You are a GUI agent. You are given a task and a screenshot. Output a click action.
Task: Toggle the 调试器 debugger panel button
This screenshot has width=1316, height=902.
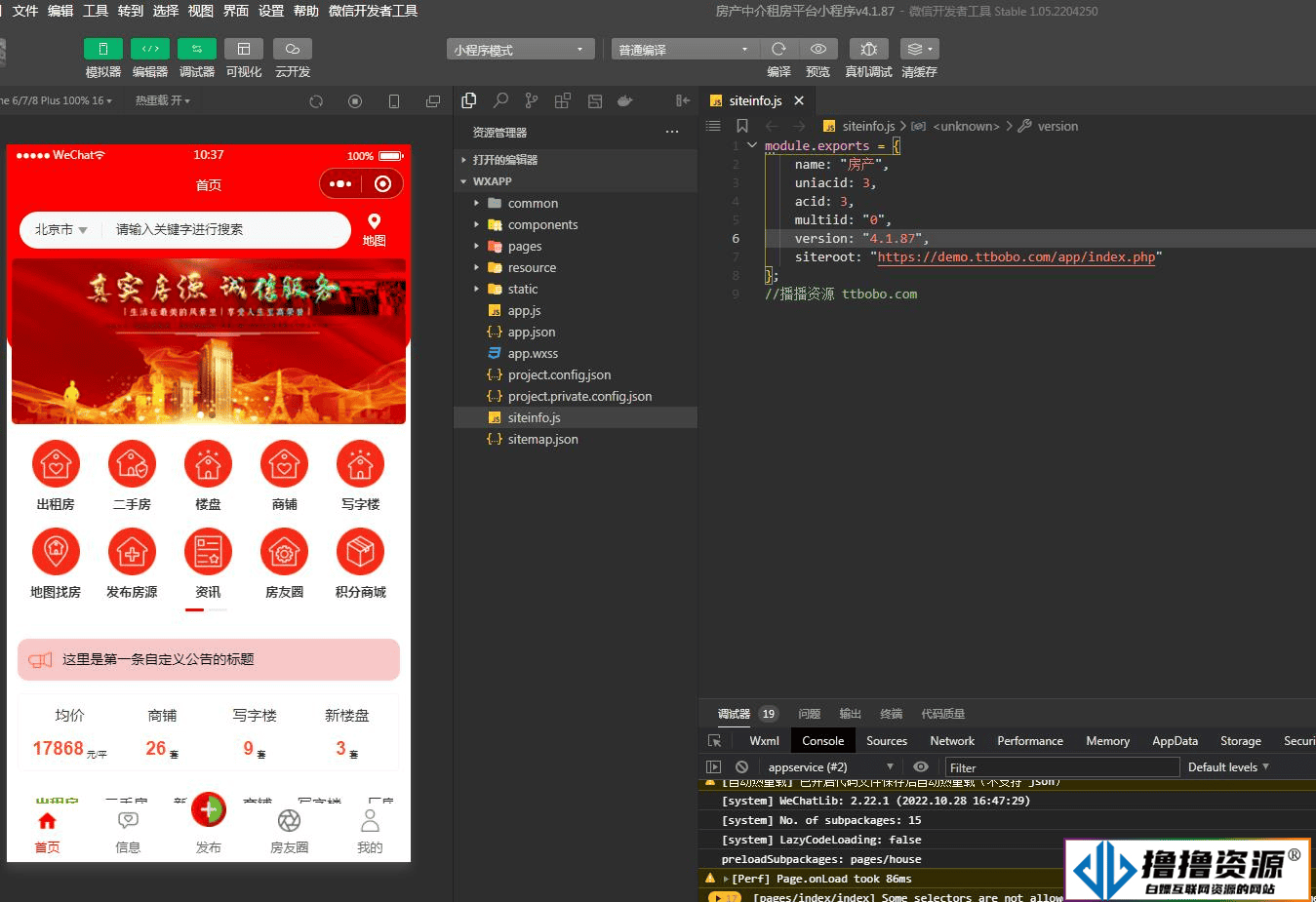(x=197, y=49)
